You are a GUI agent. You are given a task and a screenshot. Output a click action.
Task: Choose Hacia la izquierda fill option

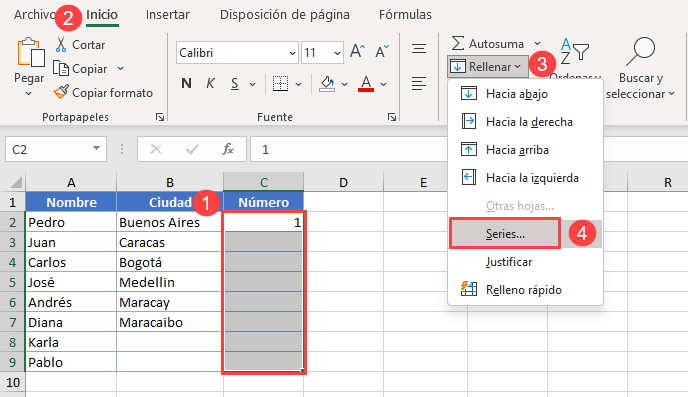pyautogui.click(x=525, y=178)
